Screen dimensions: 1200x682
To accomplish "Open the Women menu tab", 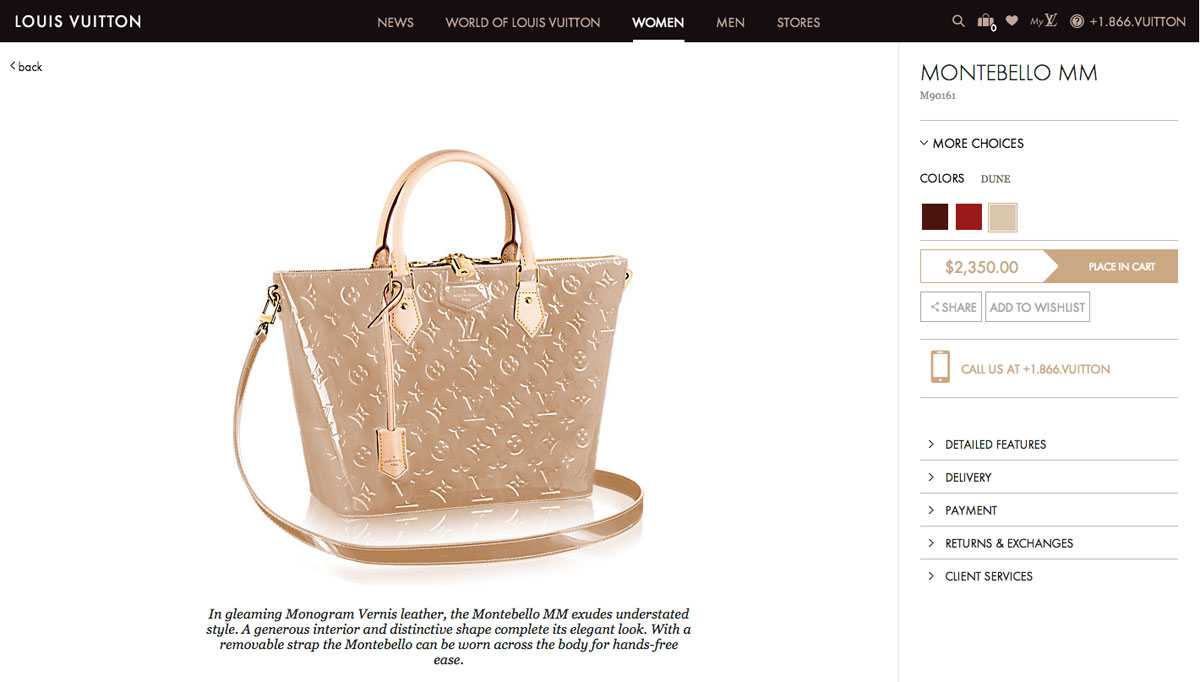I will click(658, 22).
